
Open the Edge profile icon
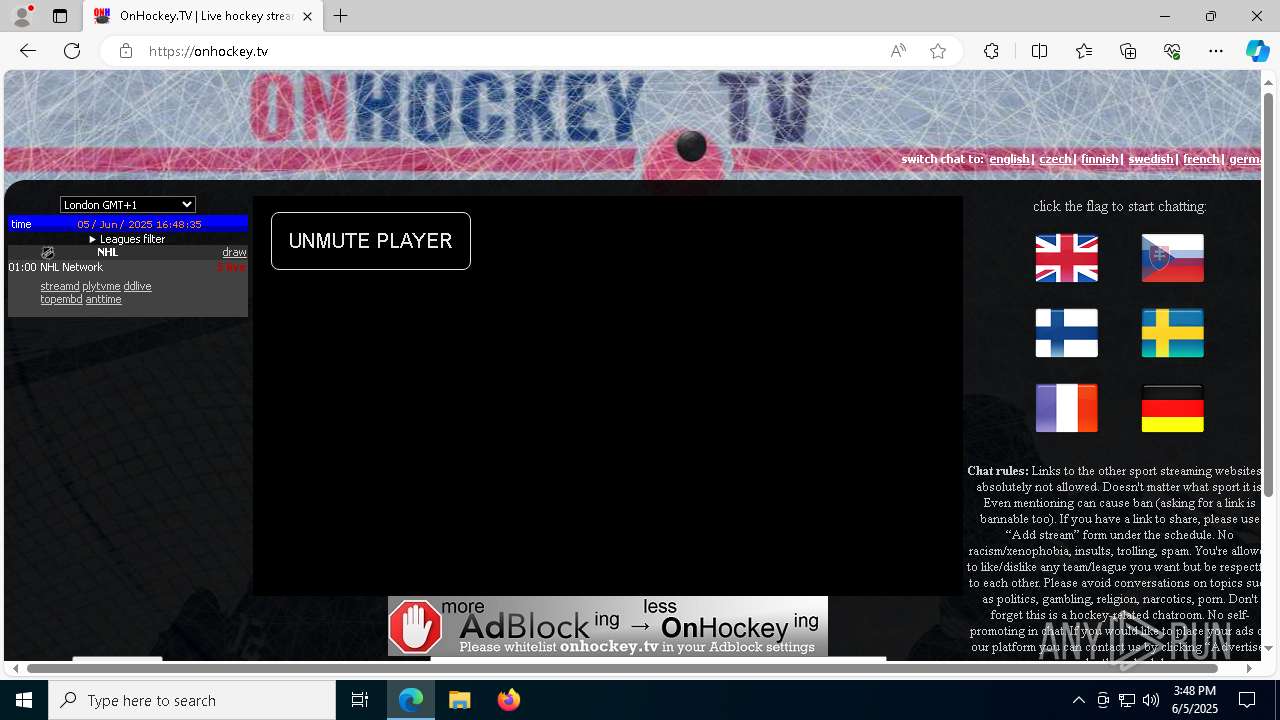[22, 16]
